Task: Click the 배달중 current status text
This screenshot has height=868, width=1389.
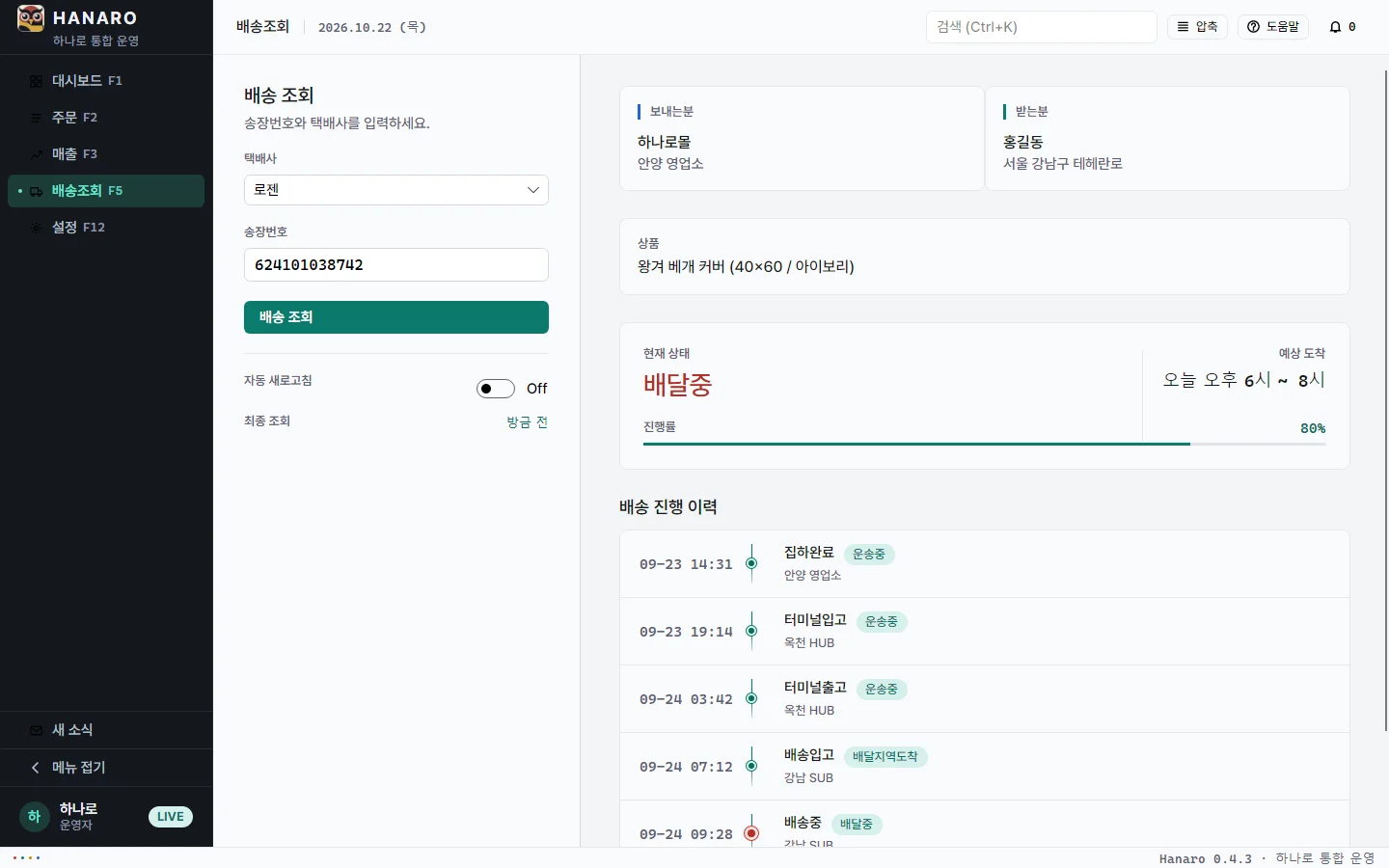Action: 677,385
